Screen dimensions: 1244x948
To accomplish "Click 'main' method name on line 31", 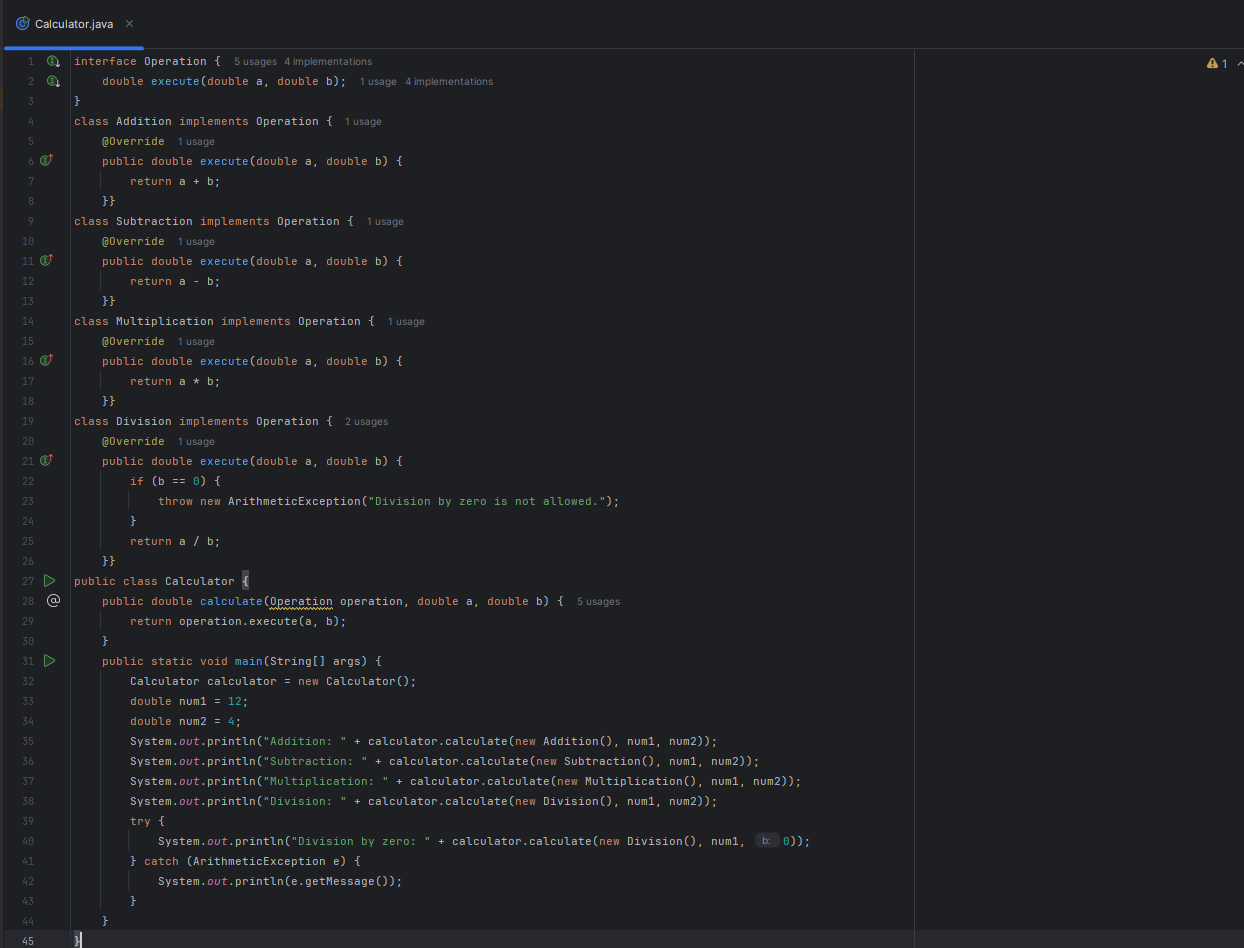I will click(249, 661).
